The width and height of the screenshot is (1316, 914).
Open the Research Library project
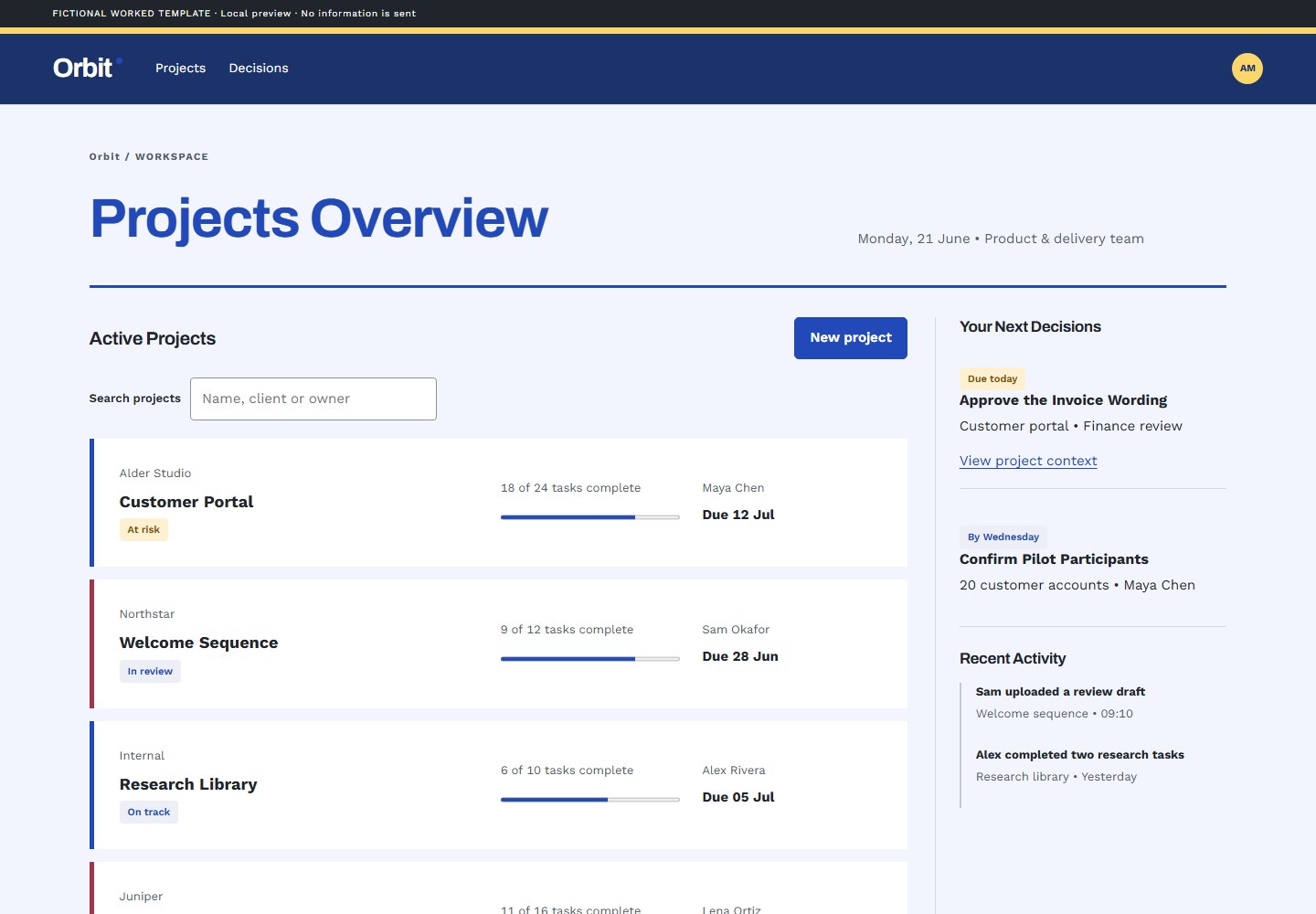[x=188, y=784]
